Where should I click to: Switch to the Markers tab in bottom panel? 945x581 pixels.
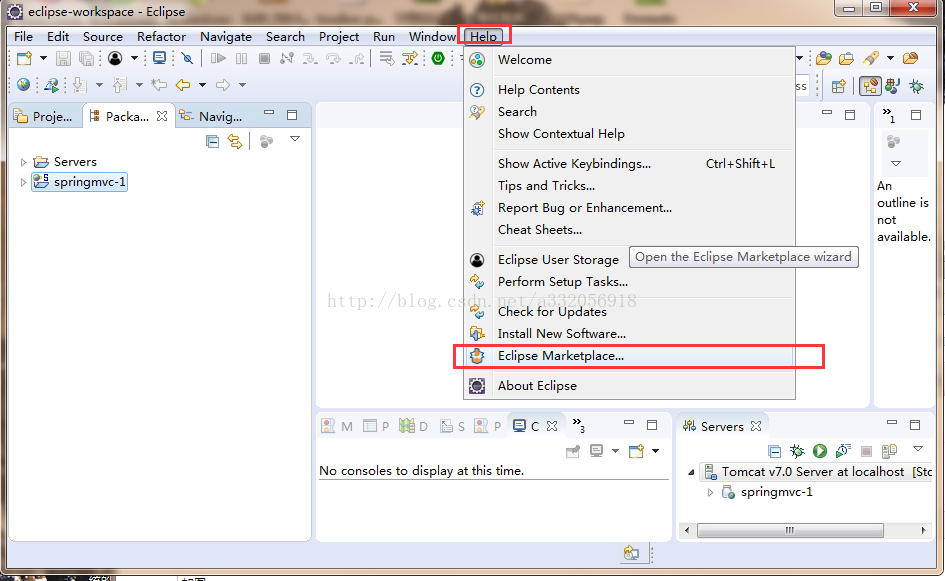click(337, 426)
